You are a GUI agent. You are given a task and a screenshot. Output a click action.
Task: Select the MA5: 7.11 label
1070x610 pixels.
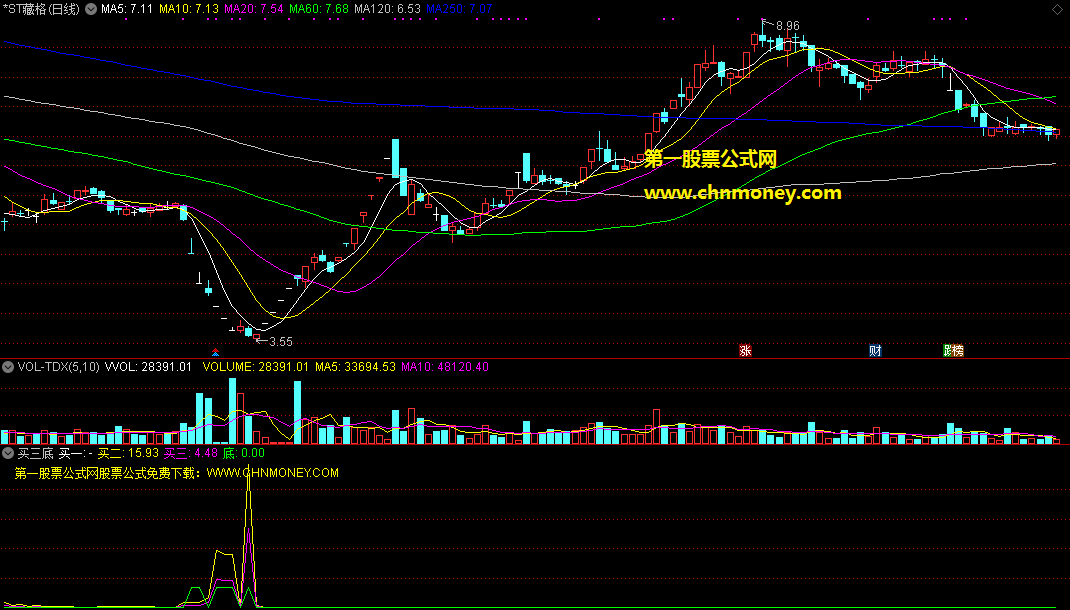pos(127,9)
